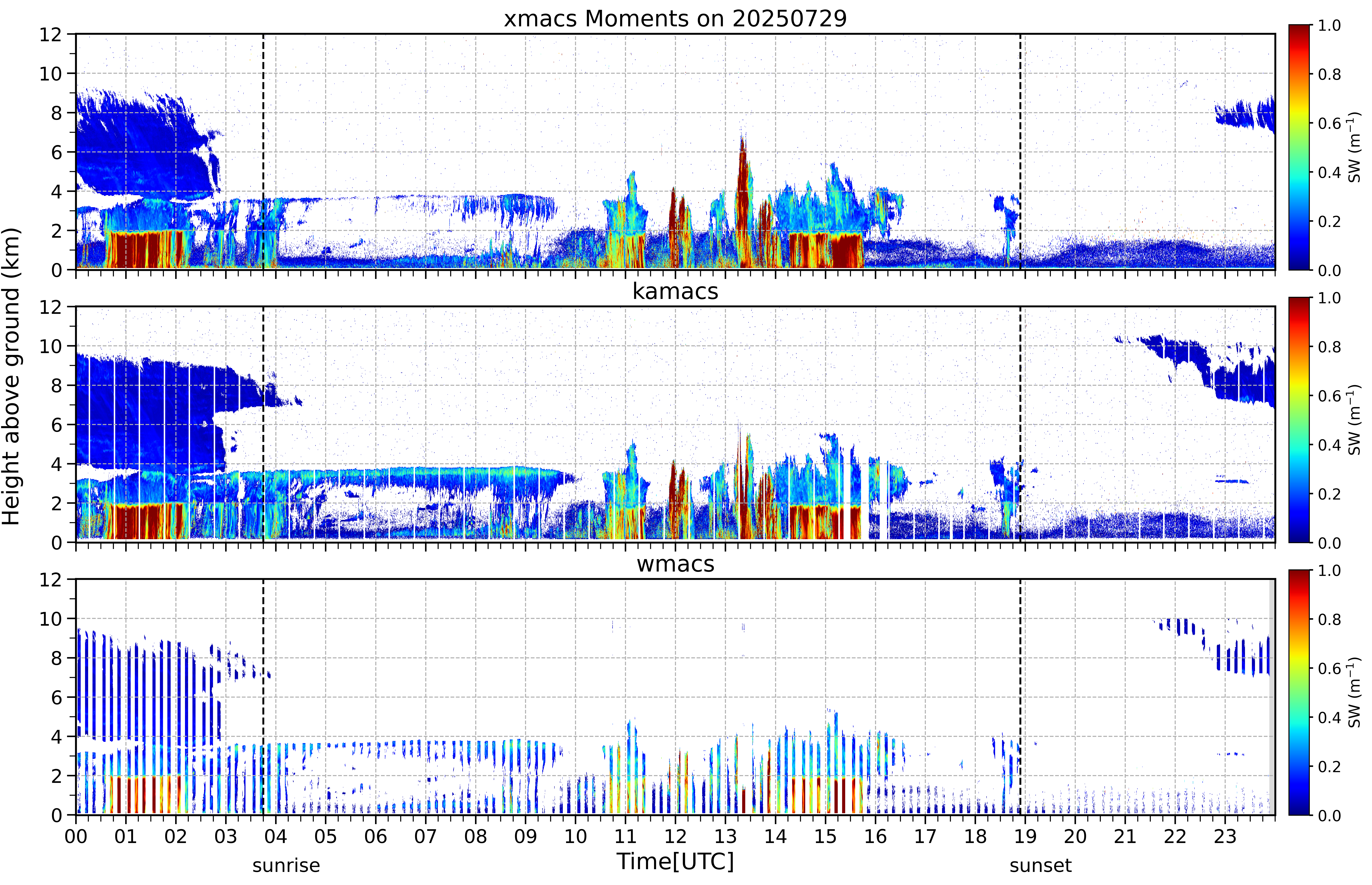The image size is (1372, 885).
Task: Click the 'Time[UTC]' x-axis label
Action: point(675,861)
